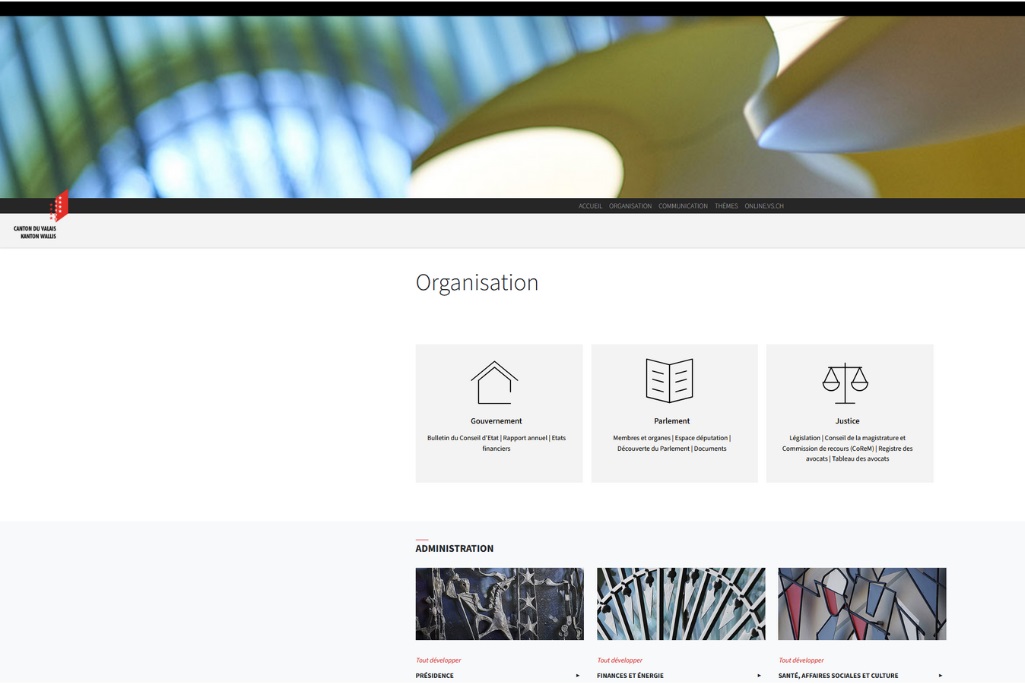The height and width of the screenshot is (684, 1025).
Task: Click Tout développer above Présidence
Action: (438, 660)
